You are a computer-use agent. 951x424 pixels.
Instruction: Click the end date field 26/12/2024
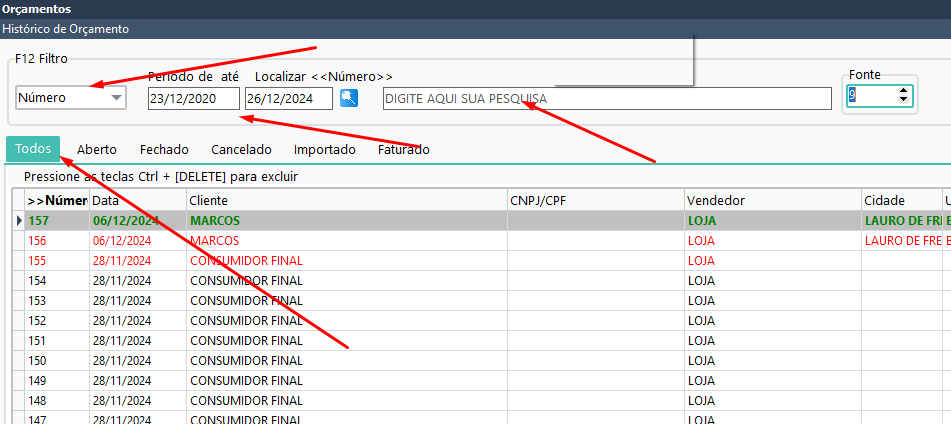click(x=289, y=99)
